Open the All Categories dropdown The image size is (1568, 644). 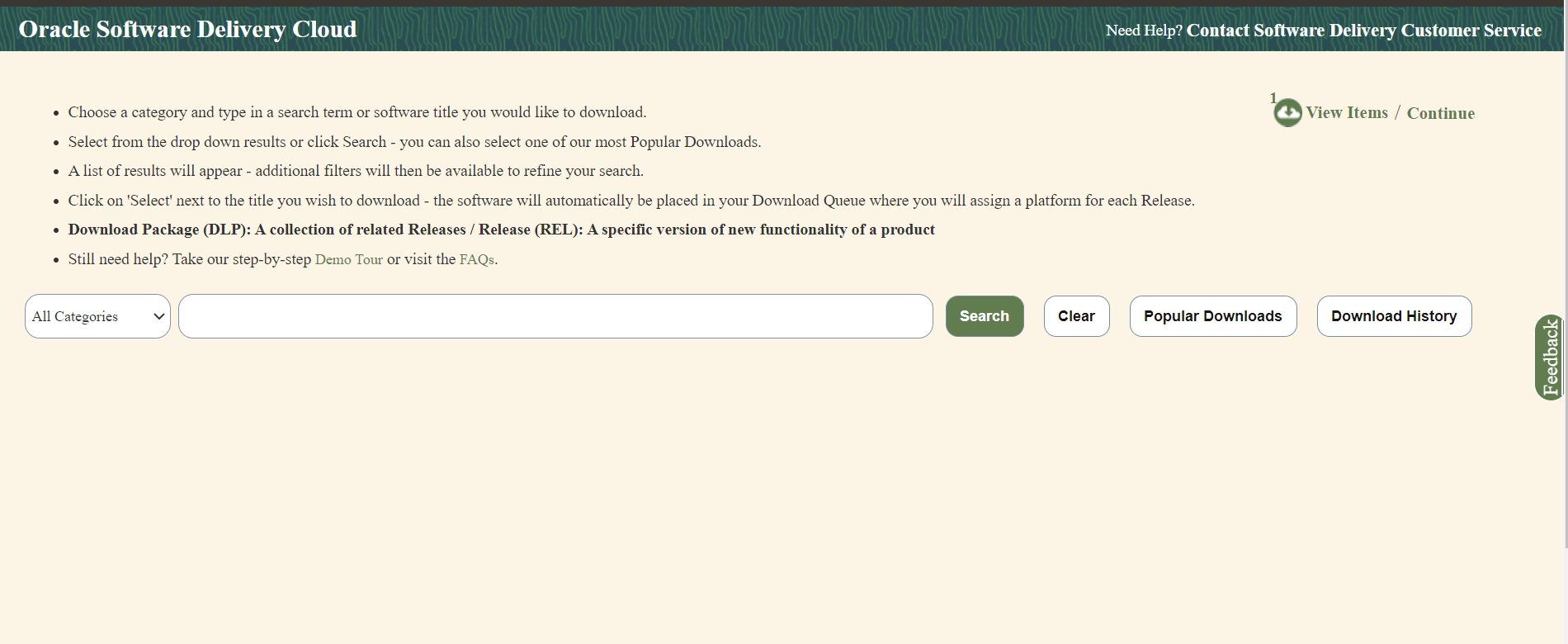[x=97, y=316]
